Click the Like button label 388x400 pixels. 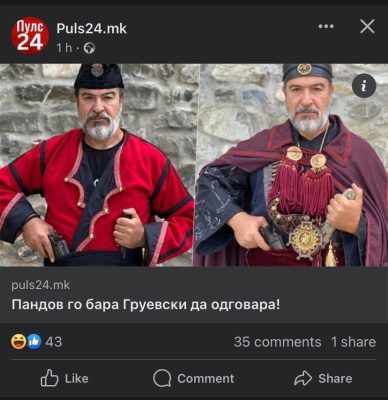[76, 378]
